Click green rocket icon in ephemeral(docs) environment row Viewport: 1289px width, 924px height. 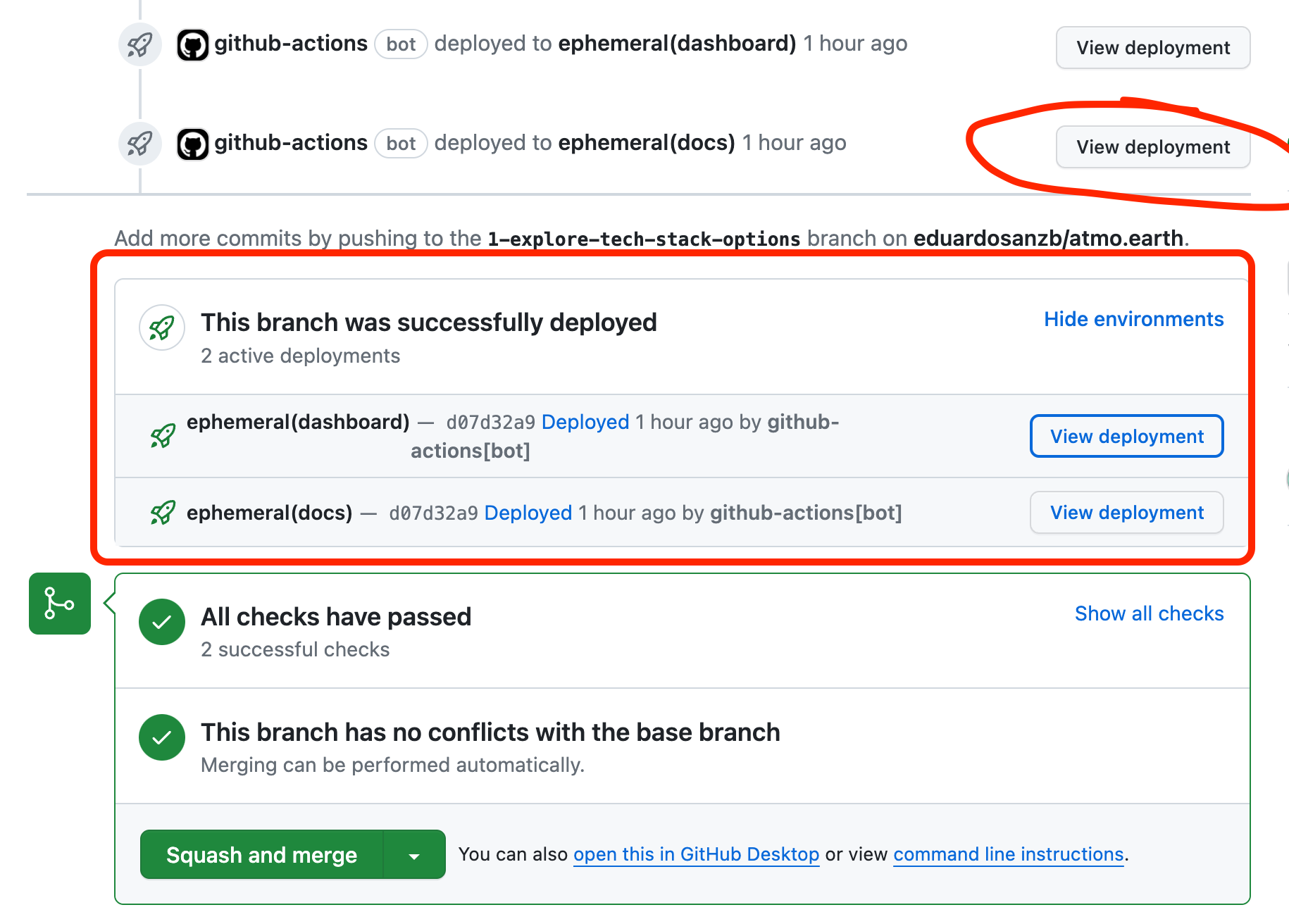click(x=163, y=513)
